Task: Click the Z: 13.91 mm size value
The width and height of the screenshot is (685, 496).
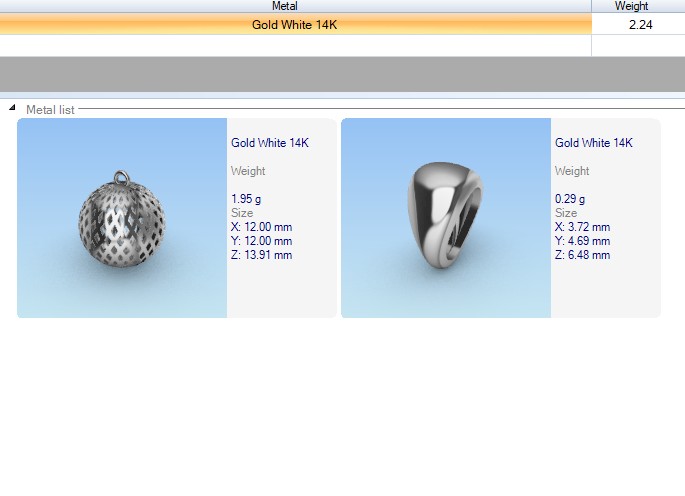Action: (x=261, y=255)
